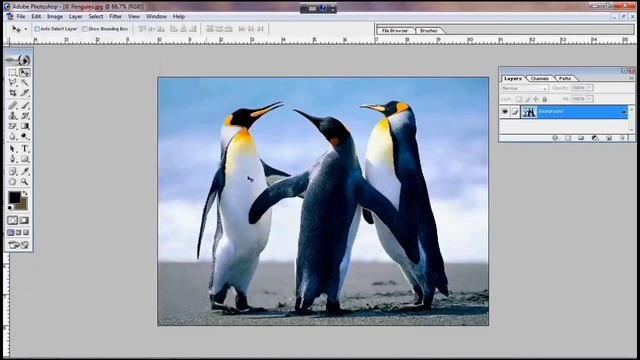Select the Blur tool

[x=13, y=136]
